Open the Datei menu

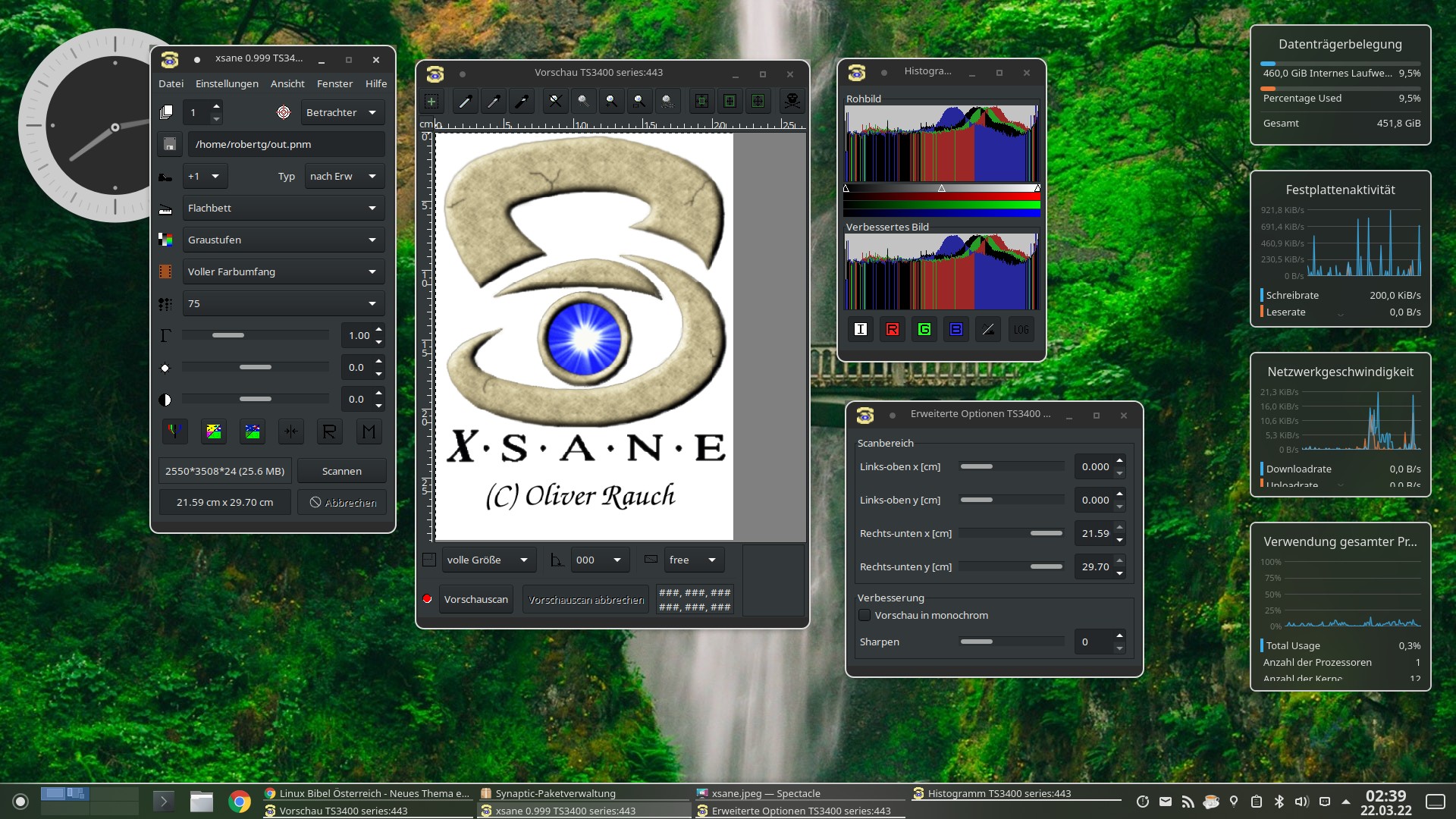pos(171,83)
